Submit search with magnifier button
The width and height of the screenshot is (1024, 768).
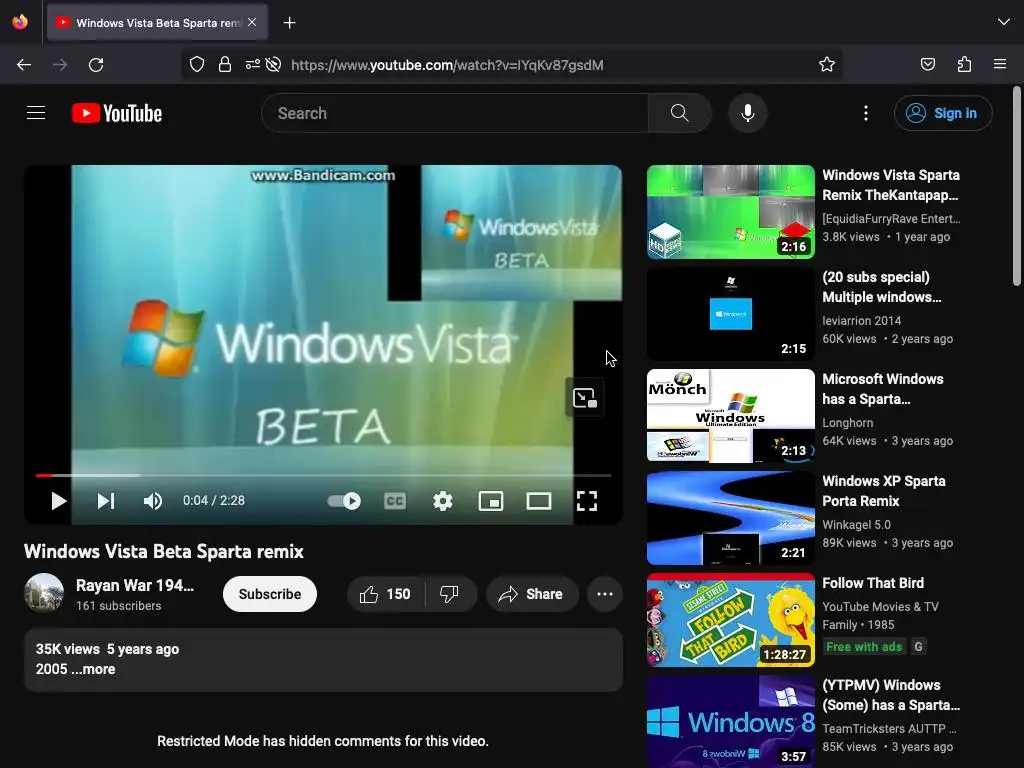click(679, 113)
